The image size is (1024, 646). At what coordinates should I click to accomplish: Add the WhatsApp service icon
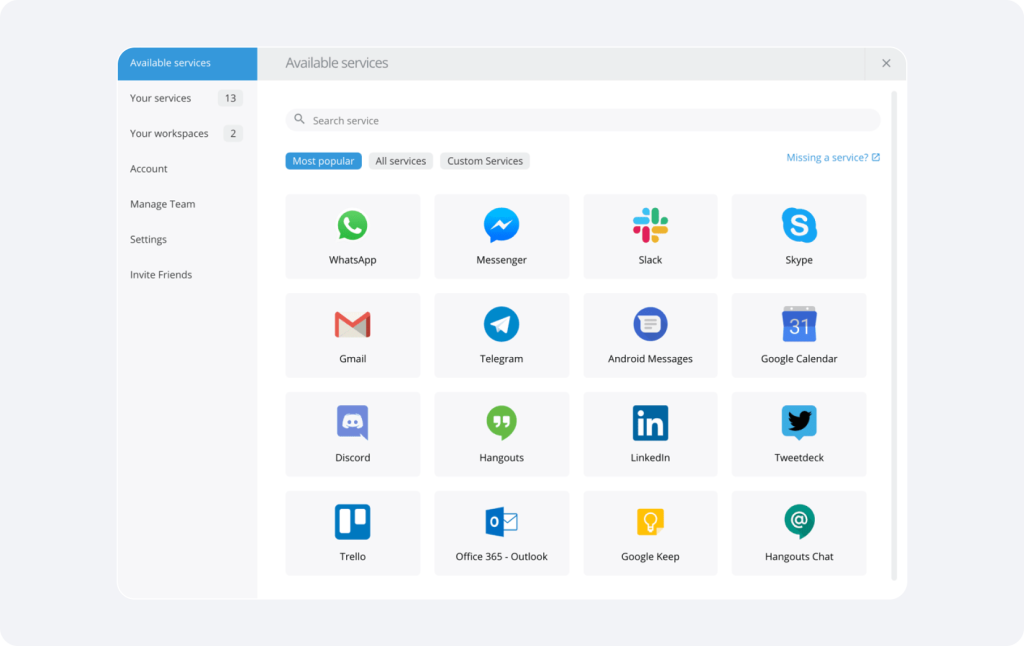tap(353, 225)
